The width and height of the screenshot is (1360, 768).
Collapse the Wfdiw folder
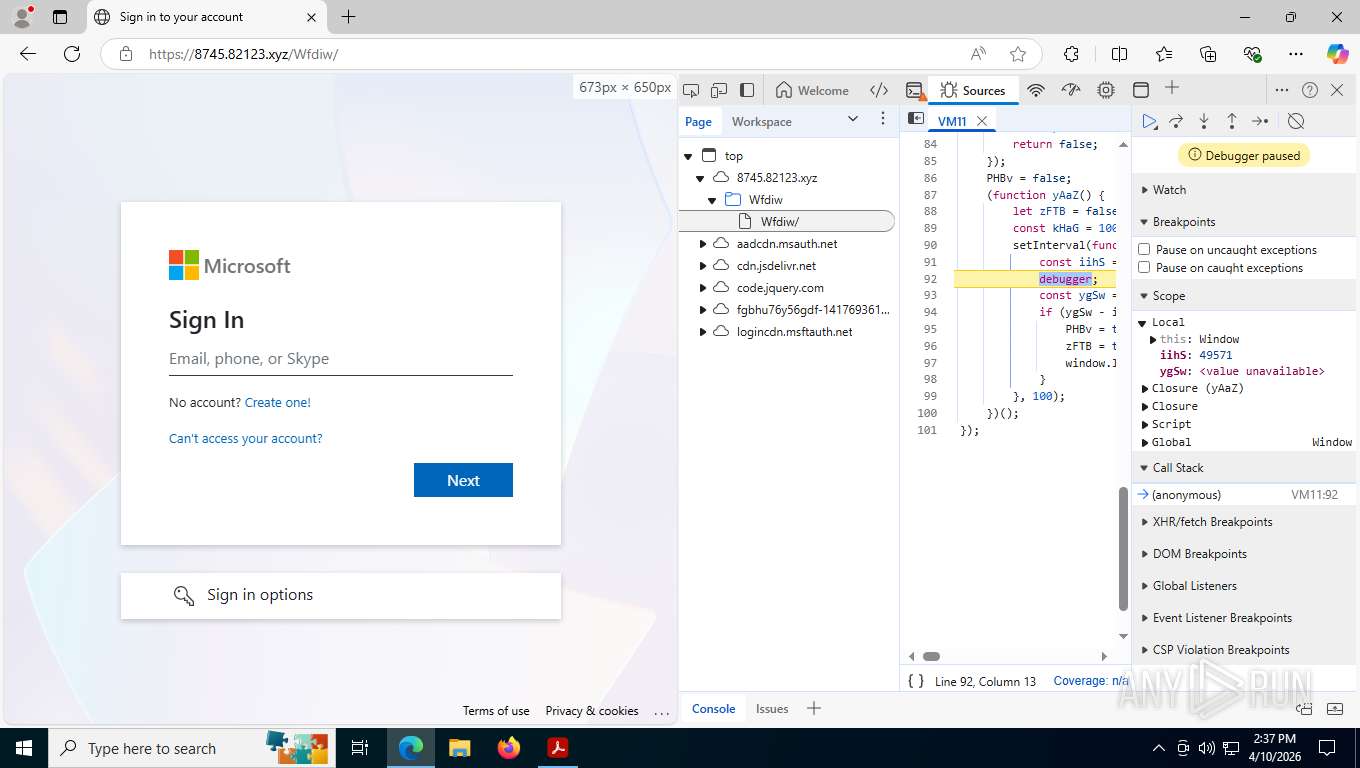click(x=712, y=200)
